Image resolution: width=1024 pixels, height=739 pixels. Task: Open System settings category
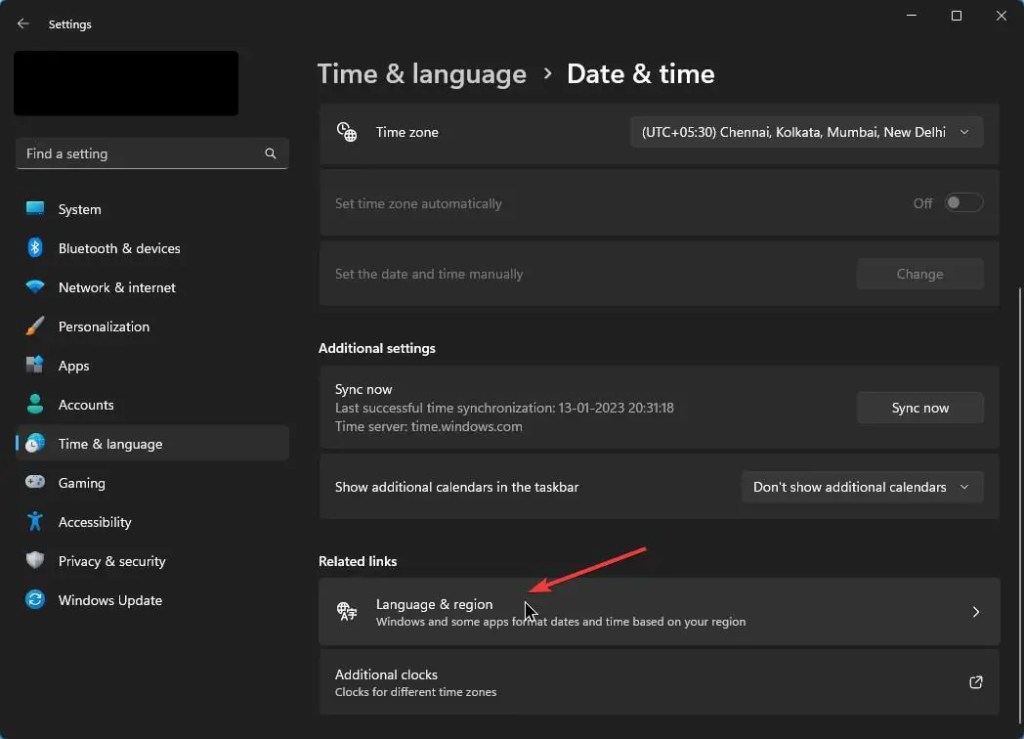[152, 209]
